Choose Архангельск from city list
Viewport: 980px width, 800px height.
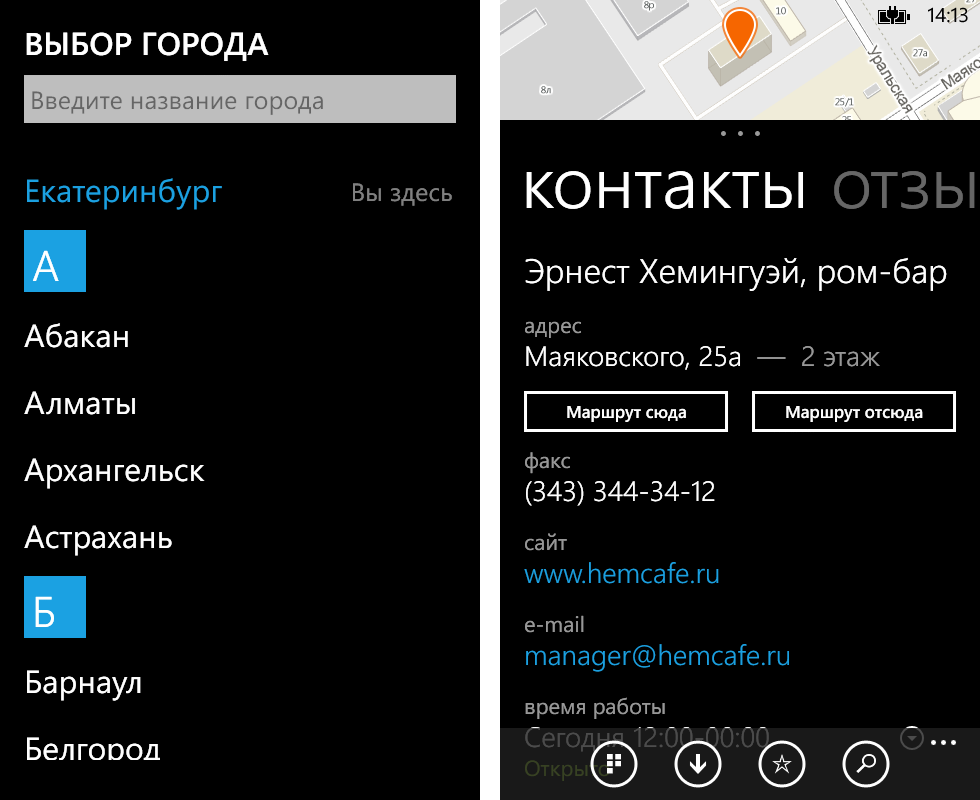click(114, 471)
